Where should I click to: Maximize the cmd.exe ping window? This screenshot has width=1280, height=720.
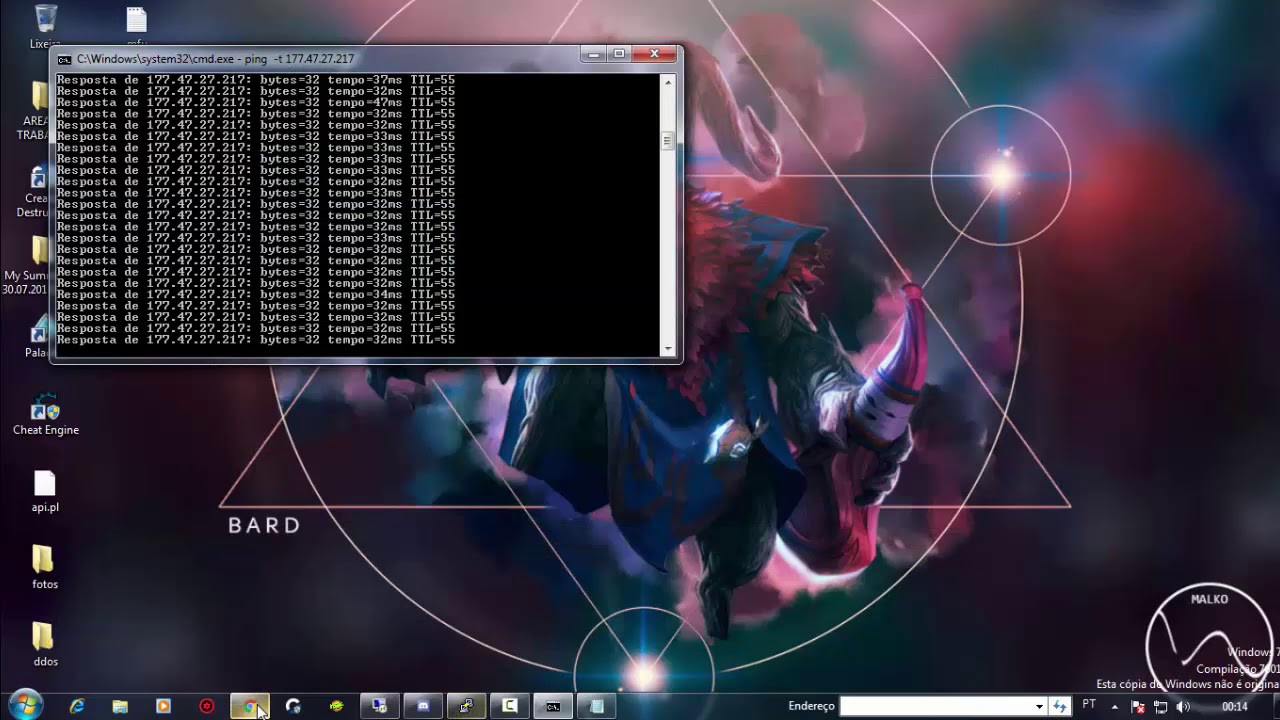point(619,54)
